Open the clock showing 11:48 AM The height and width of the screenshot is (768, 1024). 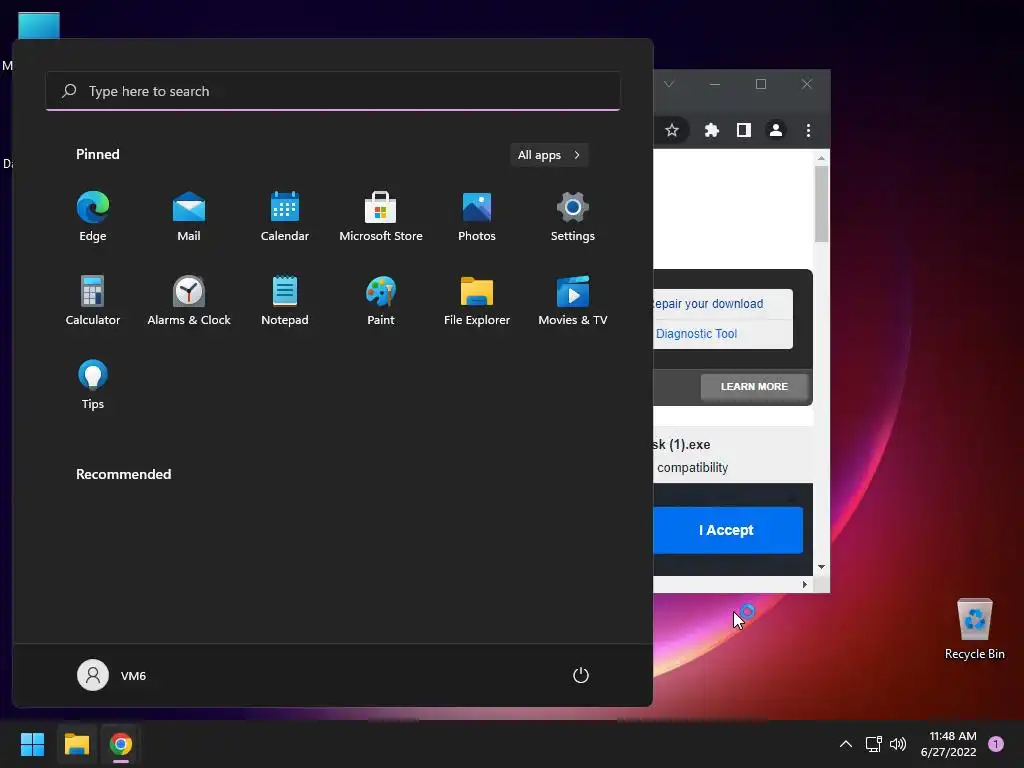coord(948,744)
